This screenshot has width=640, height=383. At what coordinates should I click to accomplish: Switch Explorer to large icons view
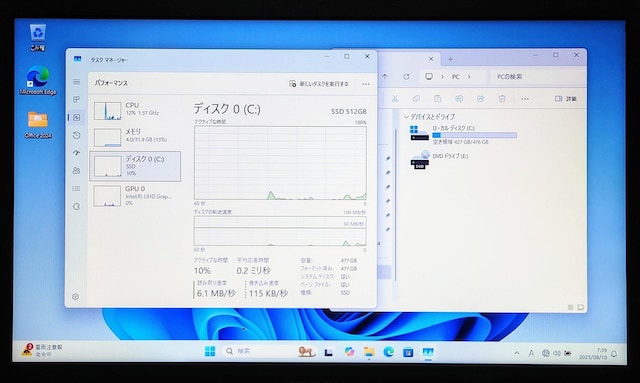[580, 307]
